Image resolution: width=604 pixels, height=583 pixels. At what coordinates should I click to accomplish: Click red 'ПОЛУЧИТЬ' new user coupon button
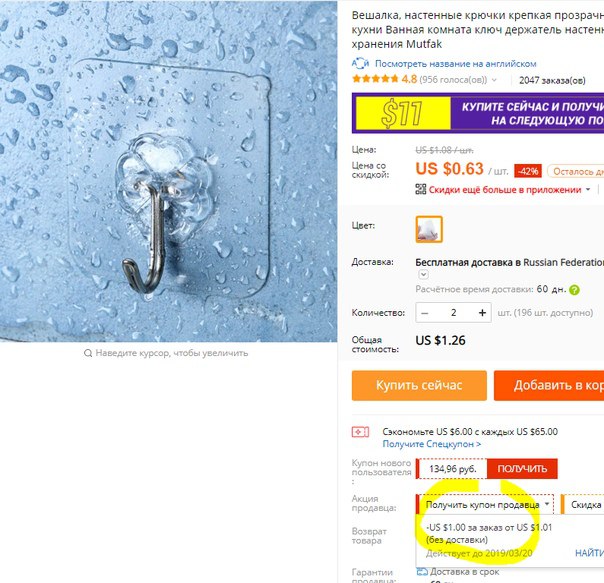522,469
